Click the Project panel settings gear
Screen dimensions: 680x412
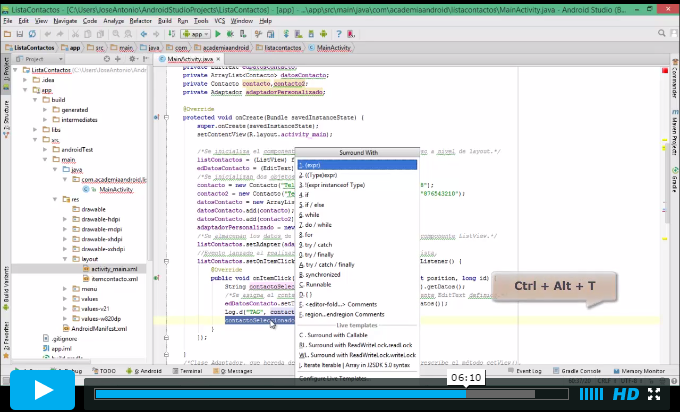point(133,59)
